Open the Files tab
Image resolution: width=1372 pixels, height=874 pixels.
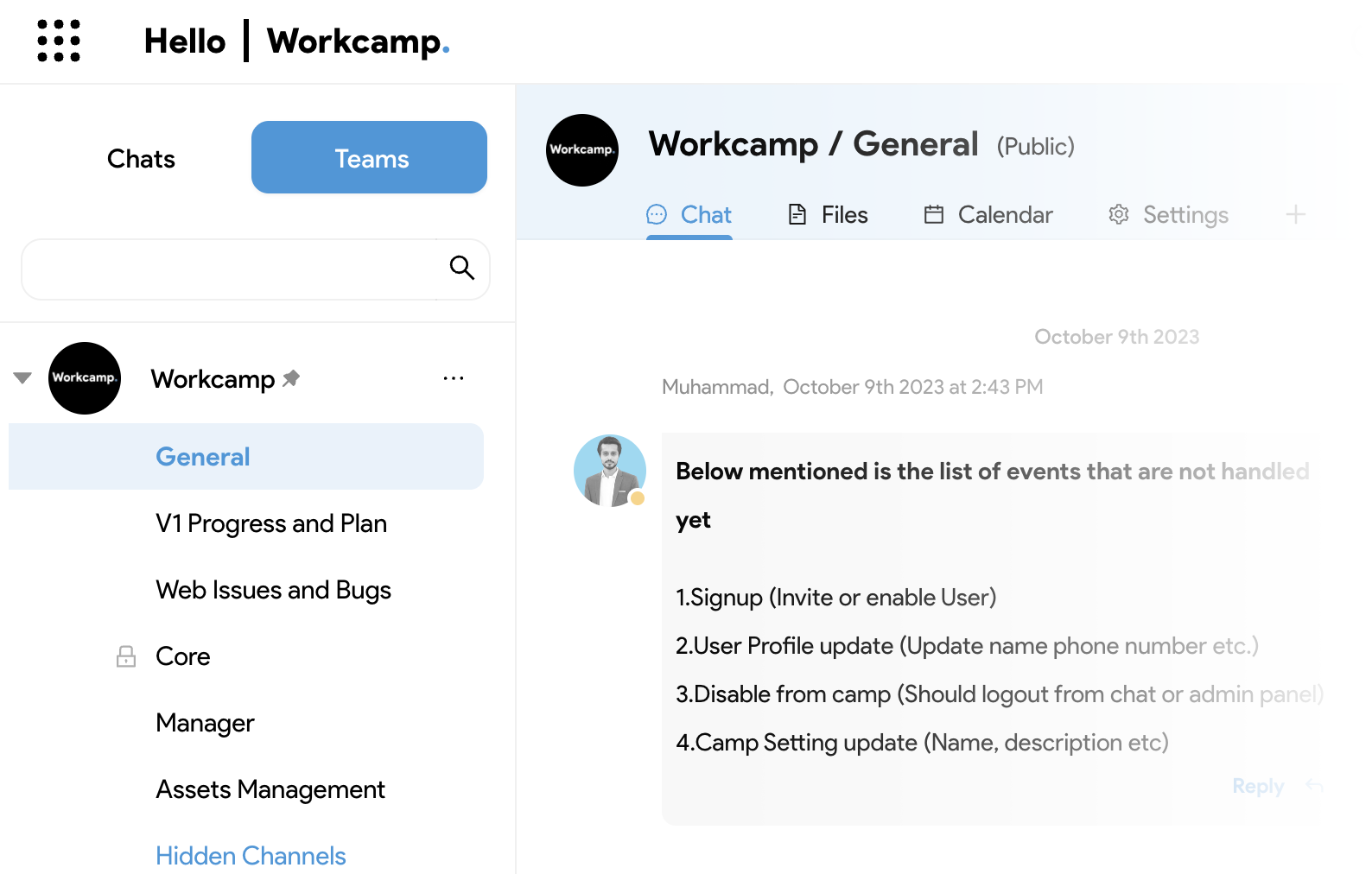pyautogui.click(x=827, y=214)
